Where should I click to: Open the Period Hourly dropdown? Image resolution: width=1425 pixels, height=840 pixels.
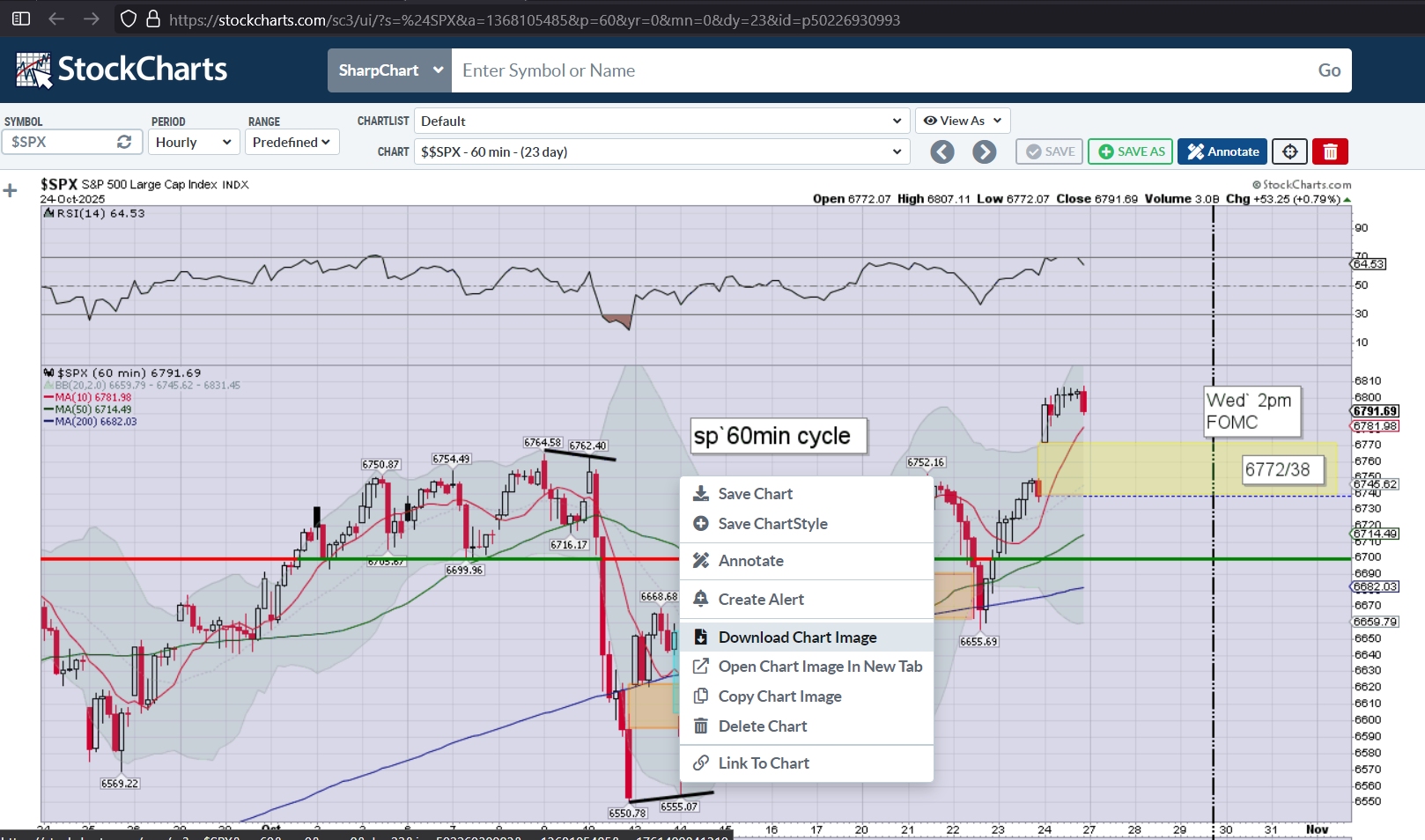[193, 142]
